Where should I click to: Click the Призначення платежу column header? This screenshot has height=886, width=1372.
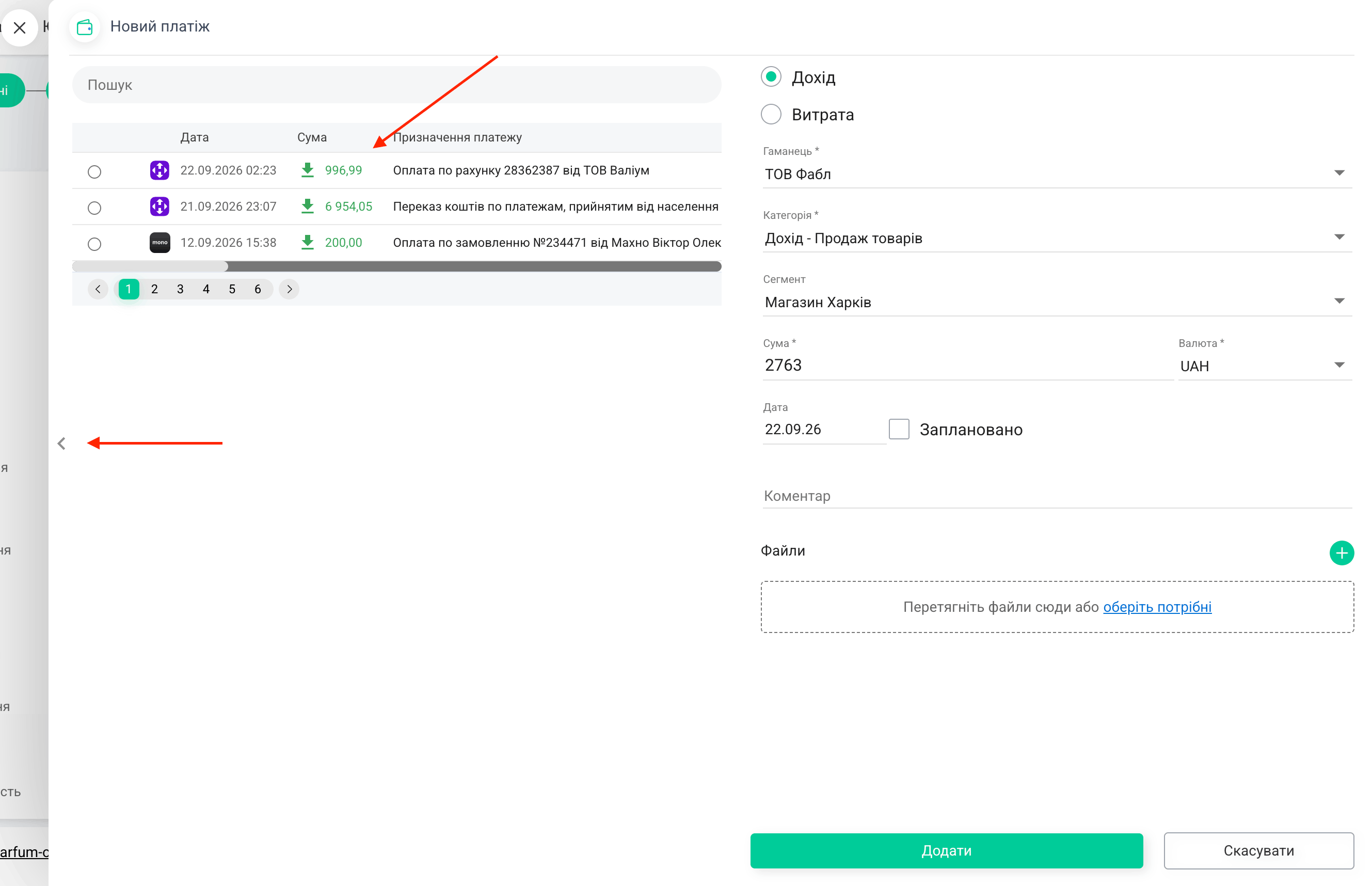click(x=457, y=137)
